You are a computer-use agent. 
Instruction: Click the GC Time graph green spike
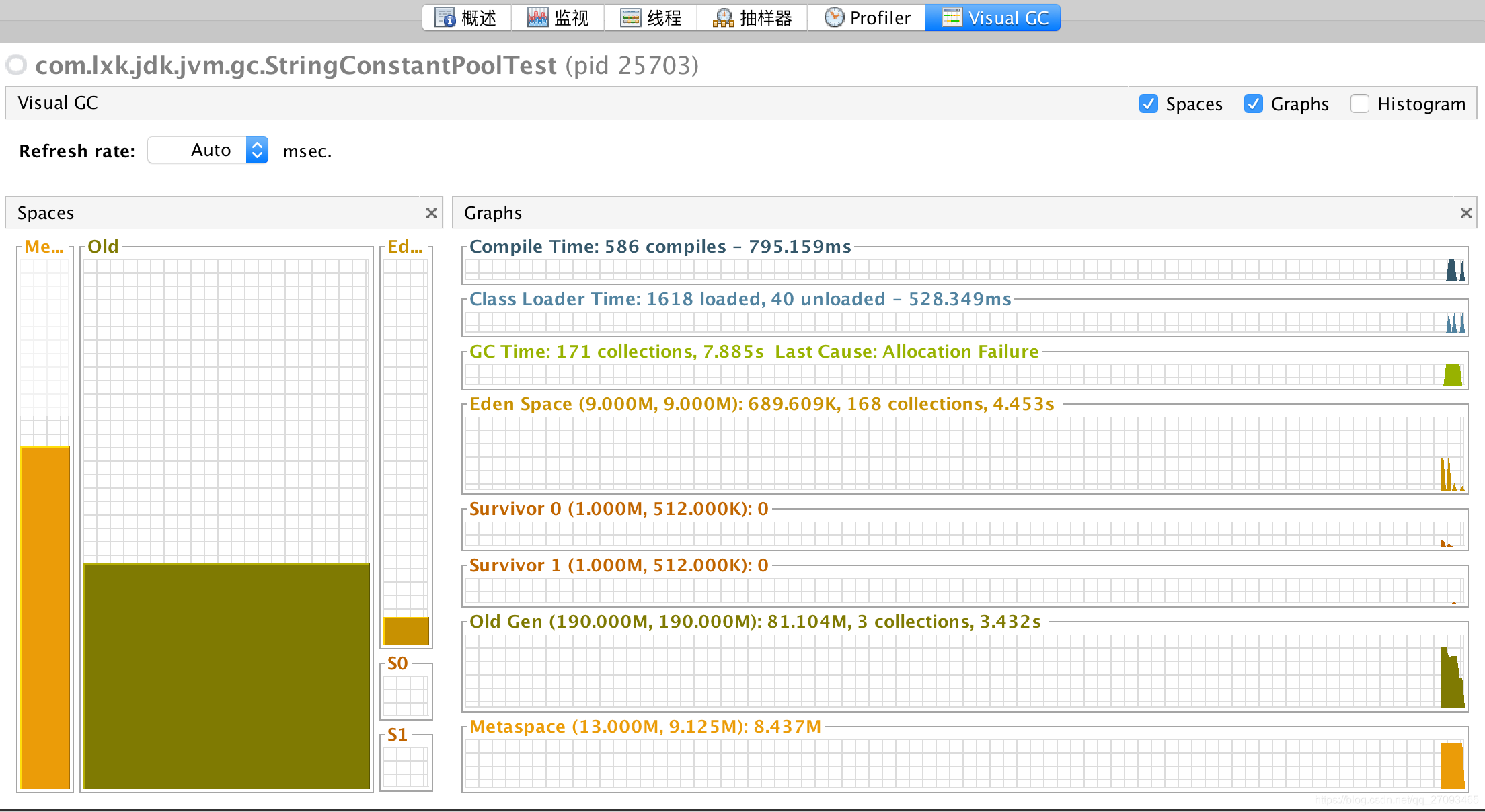[x=1453, y=375]
